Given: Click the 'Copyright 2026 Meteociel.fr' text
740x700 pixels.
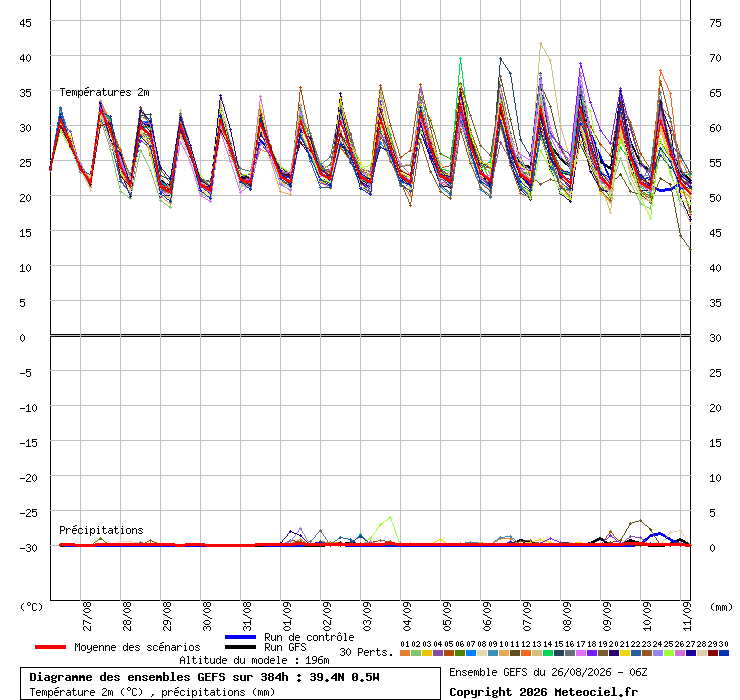Looking at the screenshot, I should [x=543, y=692].
